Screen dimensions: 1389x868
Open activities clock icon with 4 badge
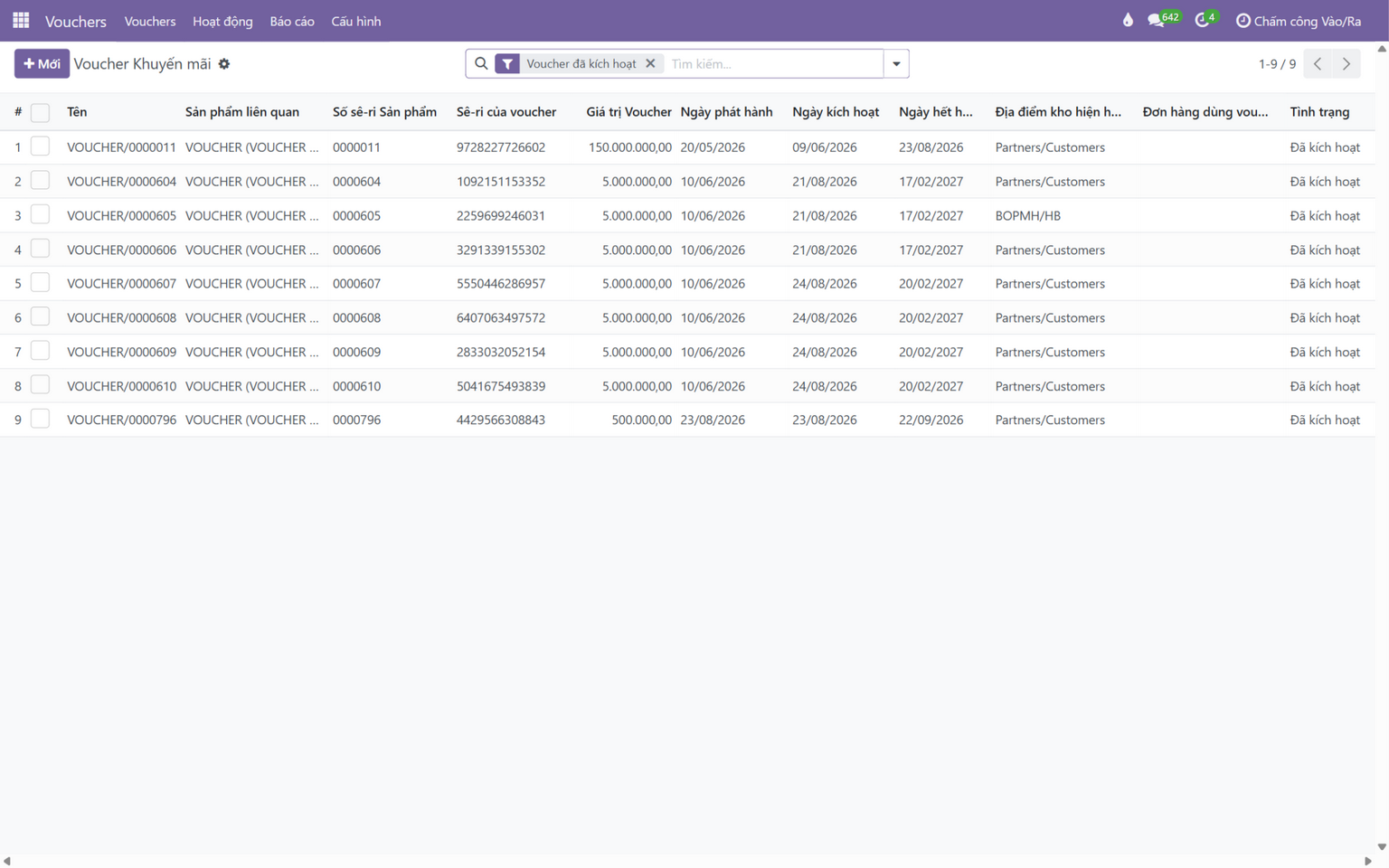click(1206, 19)
